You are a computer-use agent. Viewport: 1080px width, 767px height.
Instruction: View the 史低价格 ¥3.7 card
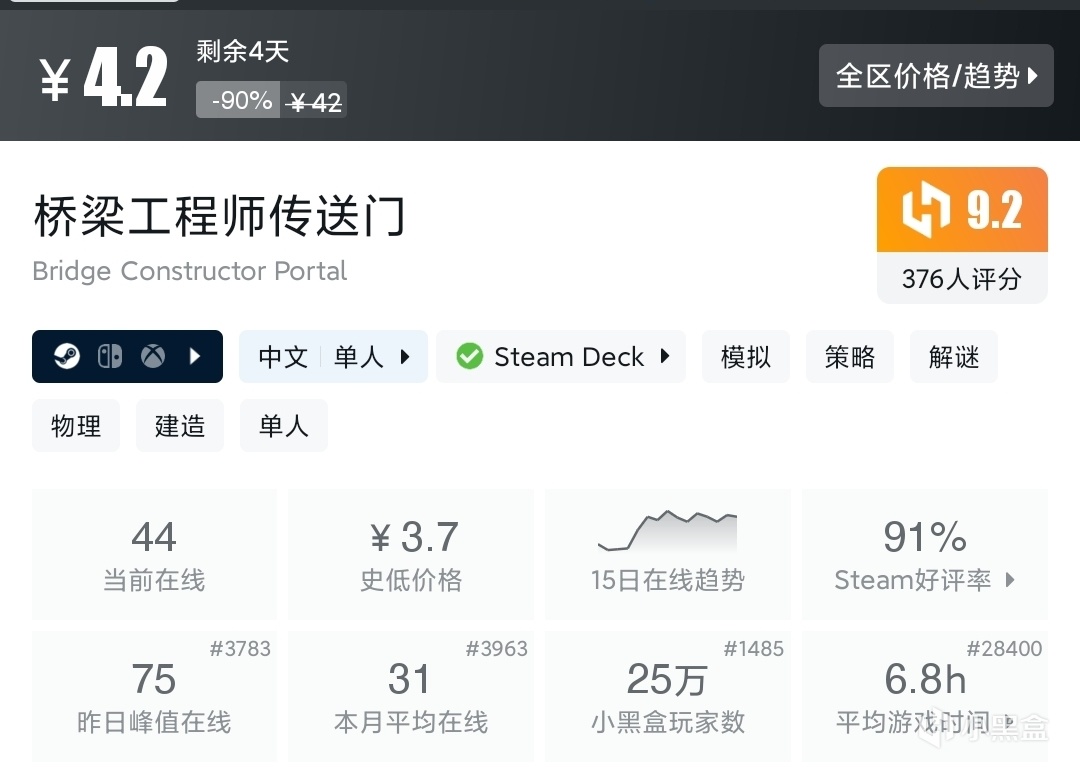click(x=411, y=554)
